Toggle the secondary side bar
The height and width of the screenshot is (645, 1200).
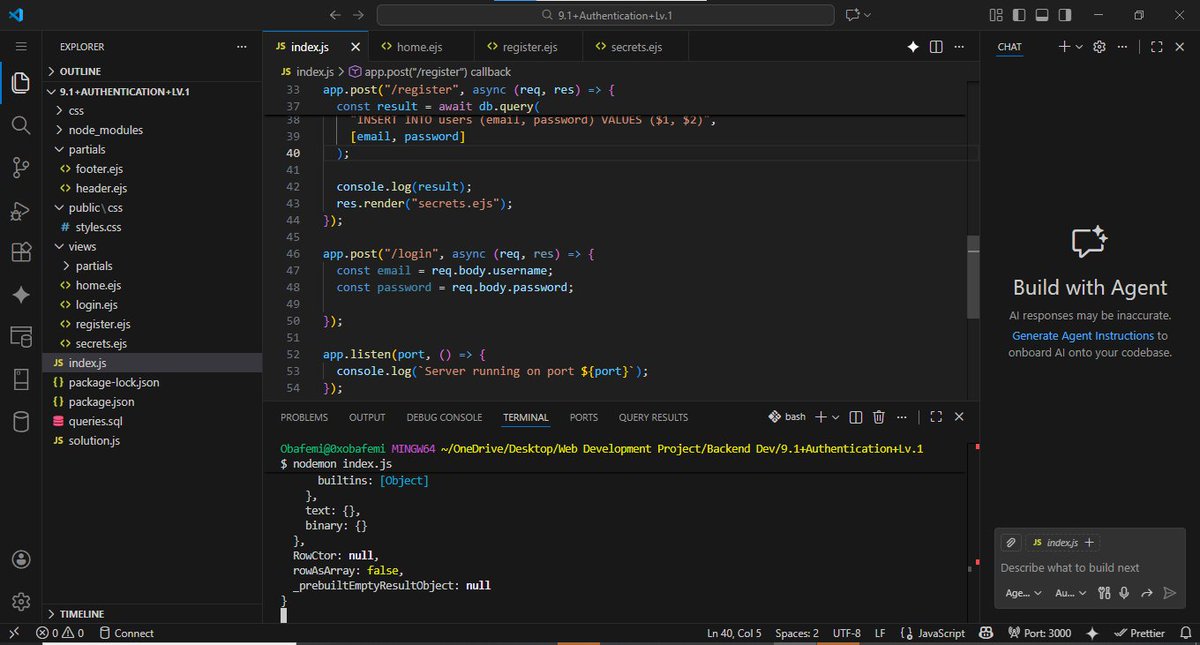[x=1064, y=15]
